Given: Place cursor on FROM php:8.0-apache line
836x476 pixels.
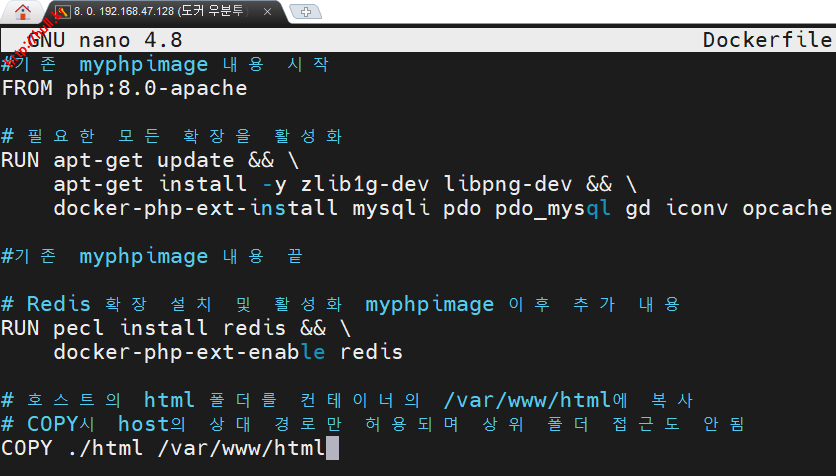Looking at the screenshot, I should [x=124, y=88].
